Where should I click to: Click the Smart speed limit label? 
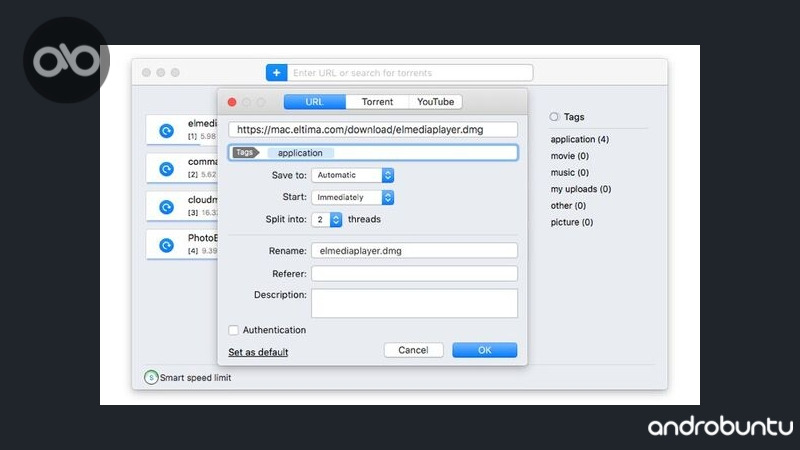click(195, 378)
